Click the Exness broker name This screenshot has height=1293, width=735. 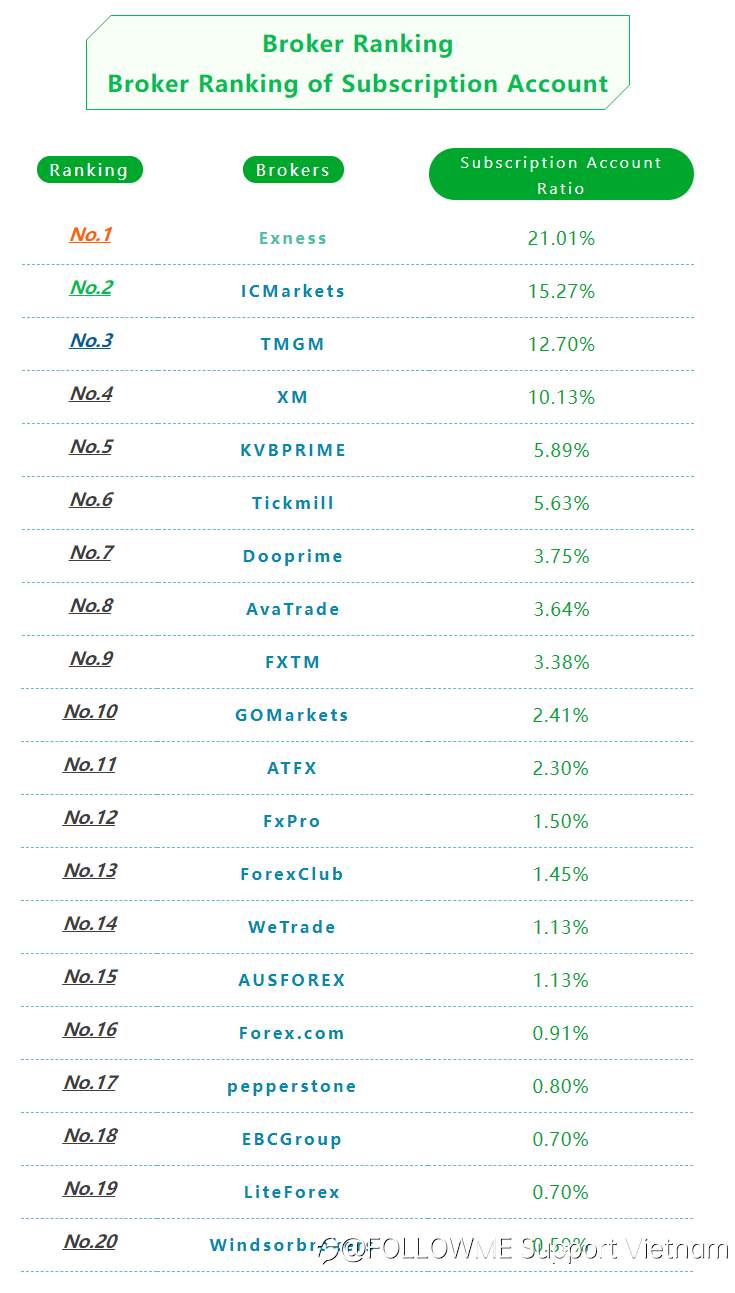(293, 238)
